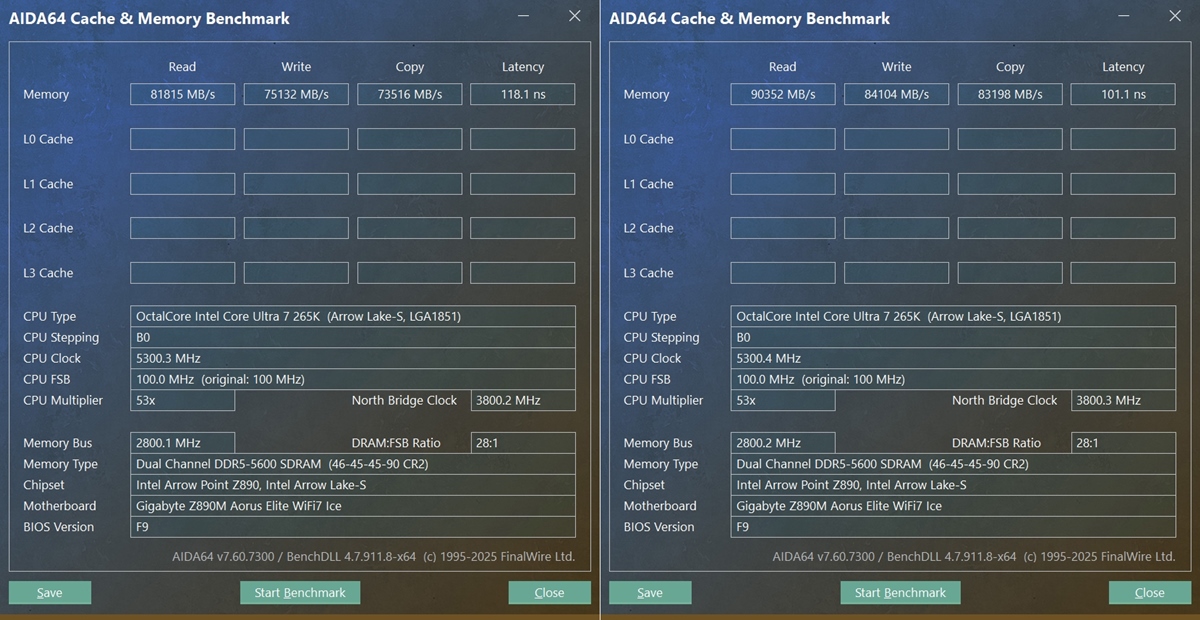This screenshot has width=1200, height=620.
Task: Click L3 Cache copy field in right window
Action: tap(1010, 273)
